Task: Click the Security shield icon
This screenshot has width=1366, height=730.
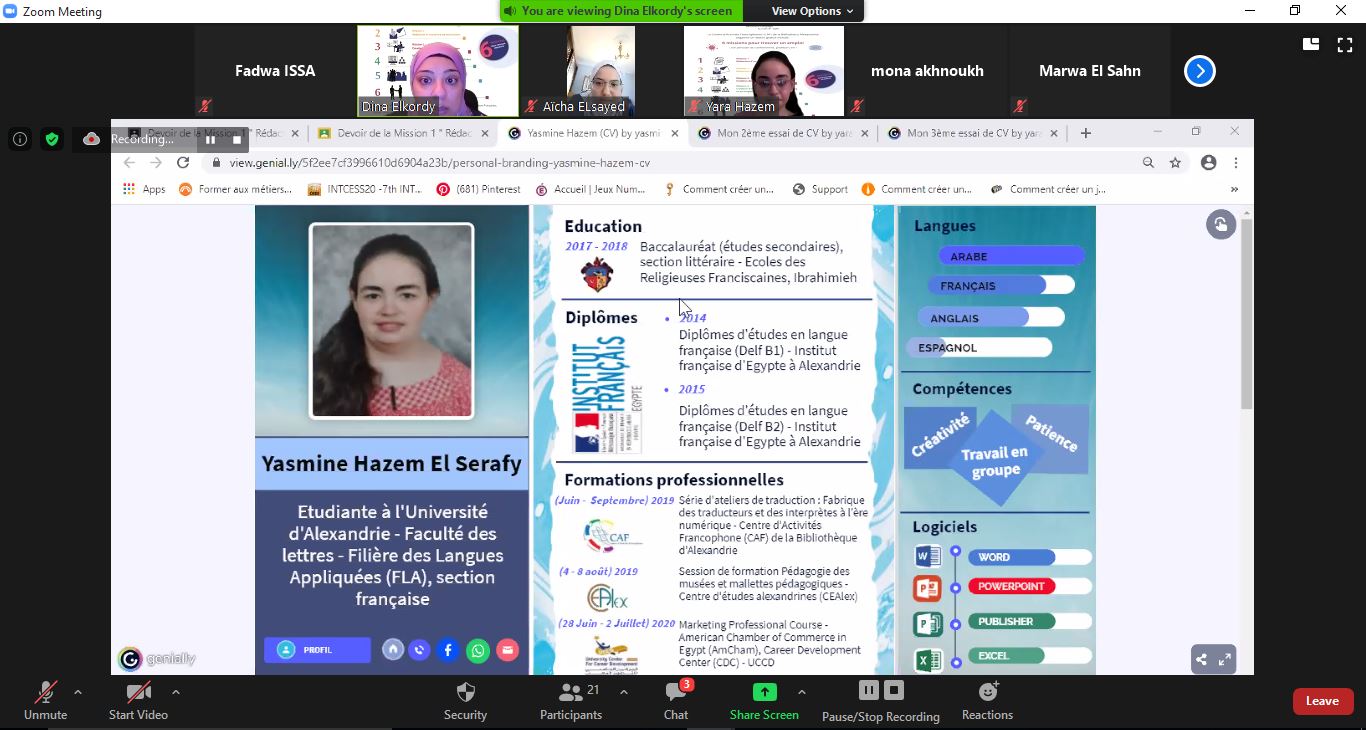Action: click(x=465, y=693)
